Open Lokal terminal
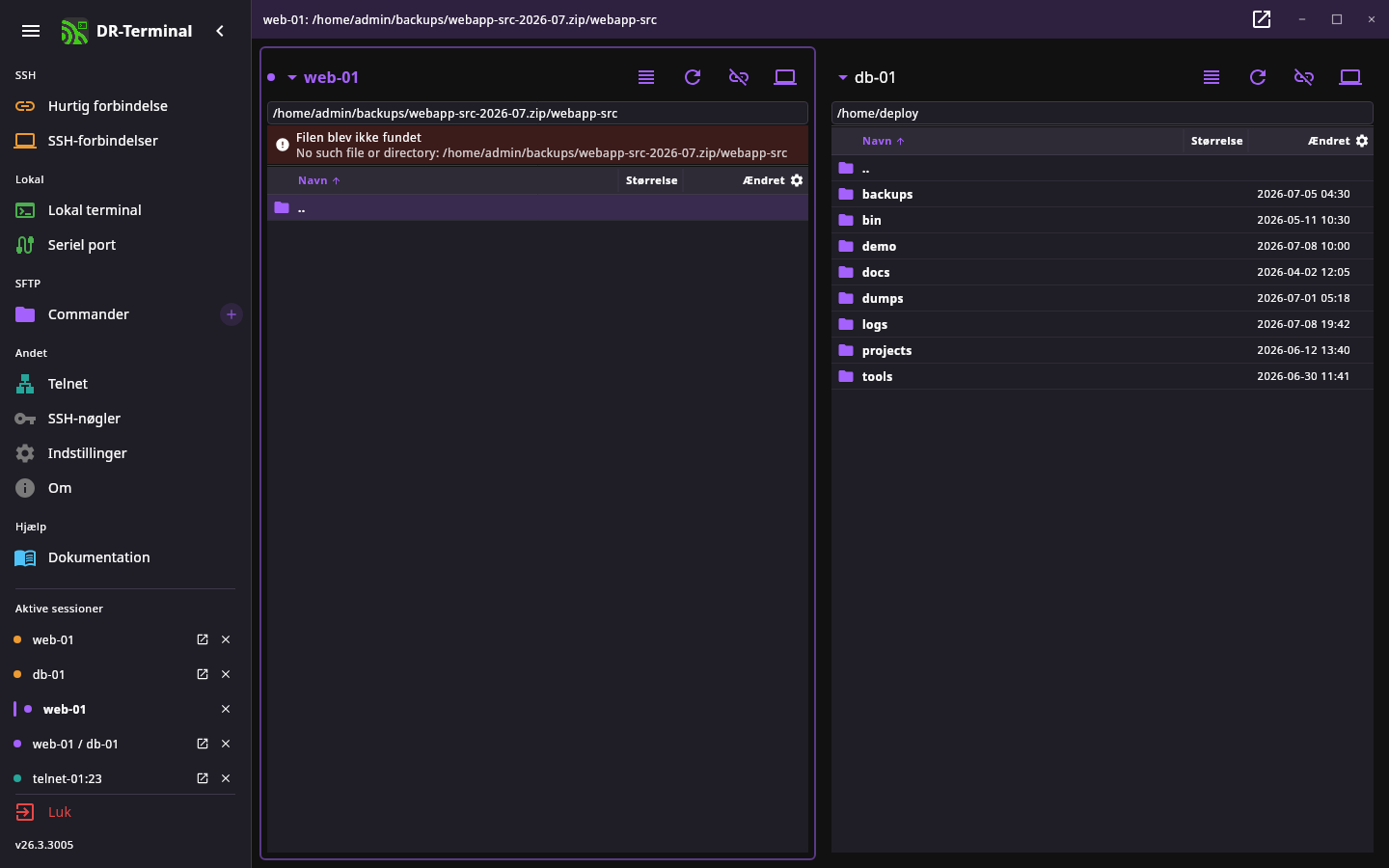Image resolution: width=1389 pixels, height=868 pixels. coord(125,210)
